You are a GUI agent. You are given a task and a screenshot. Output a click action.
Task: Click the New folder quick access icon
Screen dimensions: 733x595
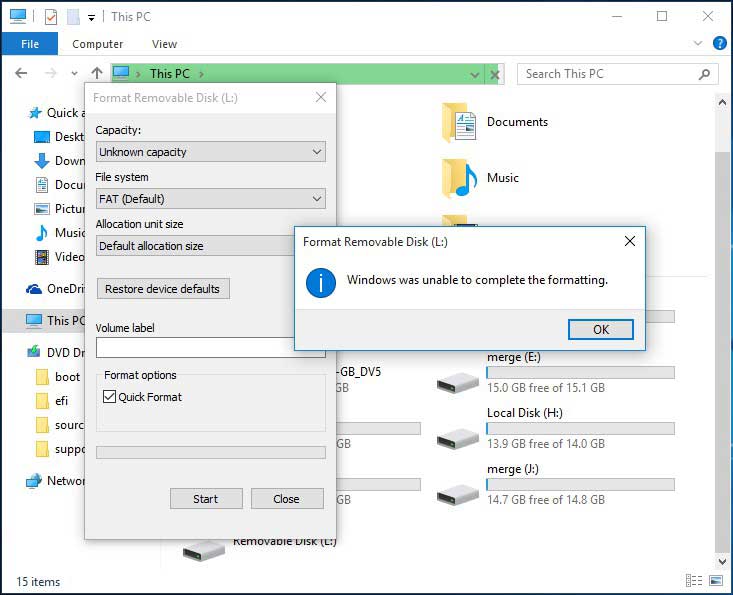coord(73,17)
